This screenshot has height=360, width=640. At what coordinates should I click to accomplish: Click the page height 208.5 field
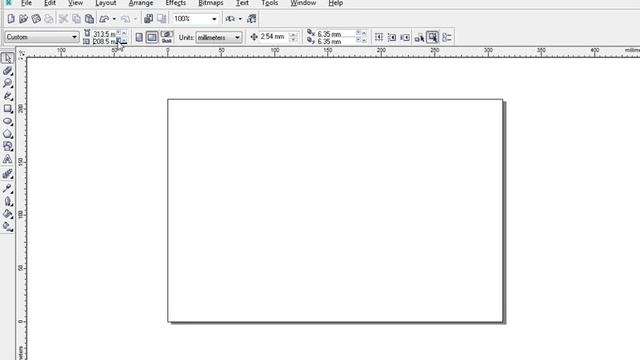(104, 41)
